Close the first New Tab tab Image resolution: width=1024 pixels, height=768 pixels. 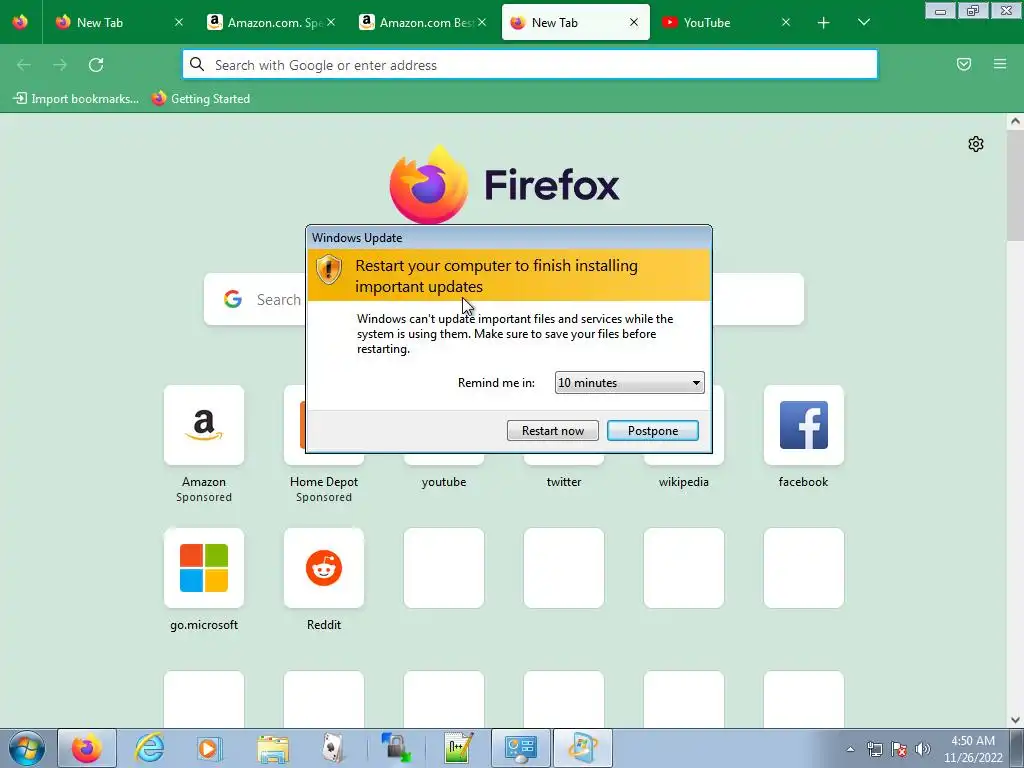pyautogui.click(x=179, y=22)
